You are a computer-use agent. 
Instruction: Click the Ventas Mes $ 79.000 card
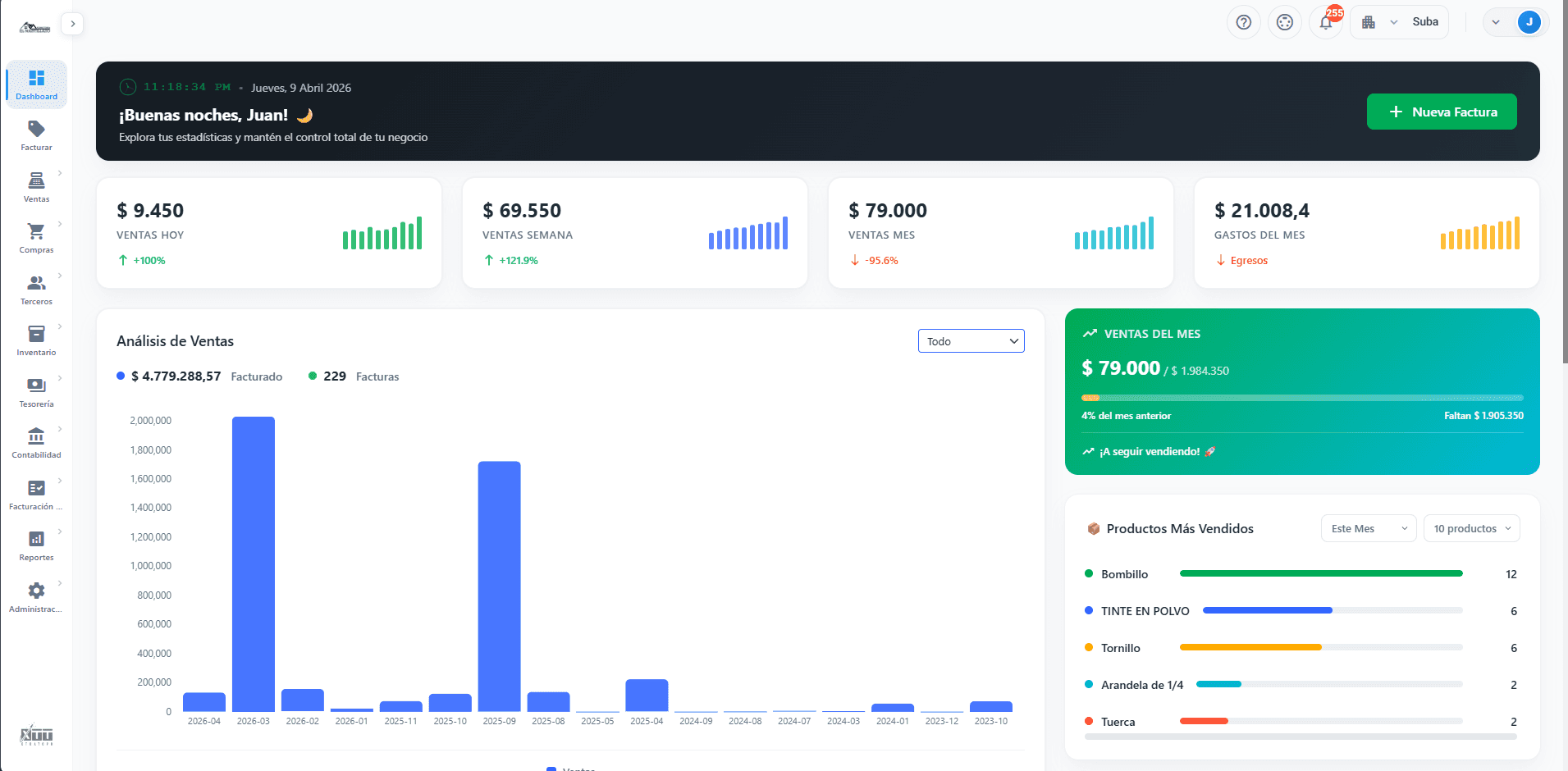(1001, 233)
